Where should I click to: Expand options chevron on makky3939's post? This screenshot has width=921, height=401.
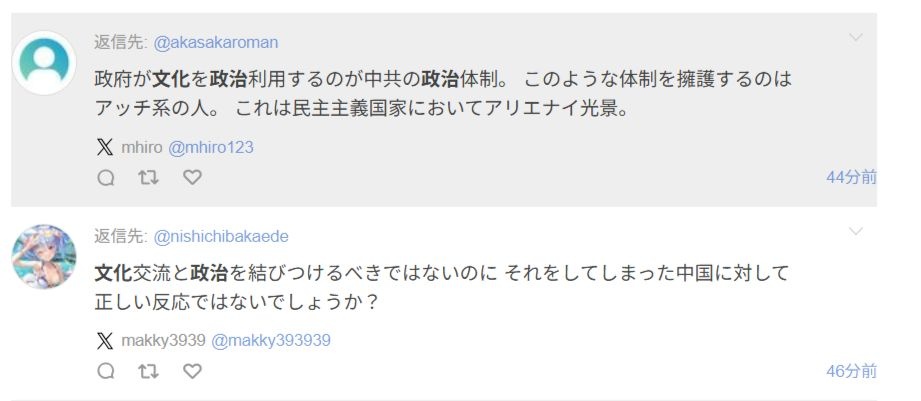tap(856, 232)
